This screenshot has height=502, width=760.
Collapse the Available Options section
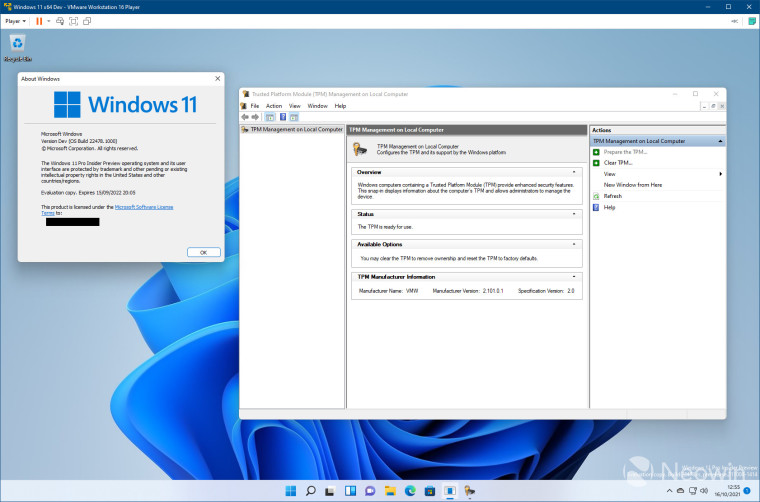pos(574,244)
